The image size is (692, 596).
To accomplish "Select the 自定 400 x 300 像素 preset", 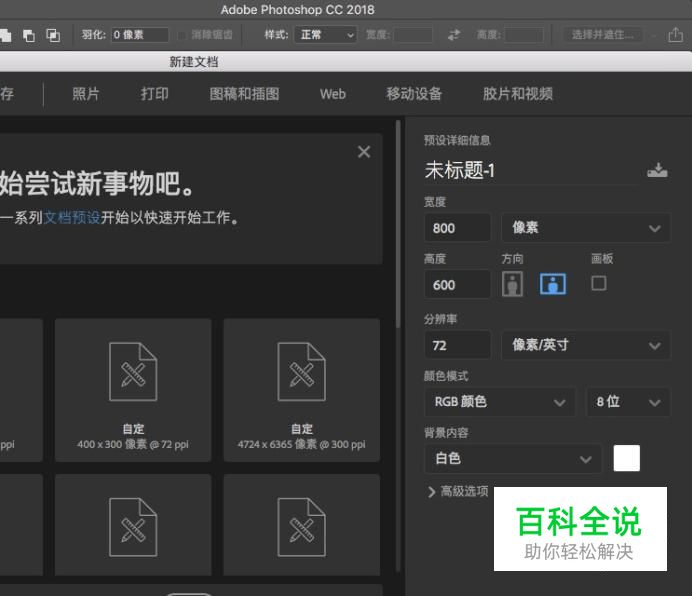I will point(133,390).
